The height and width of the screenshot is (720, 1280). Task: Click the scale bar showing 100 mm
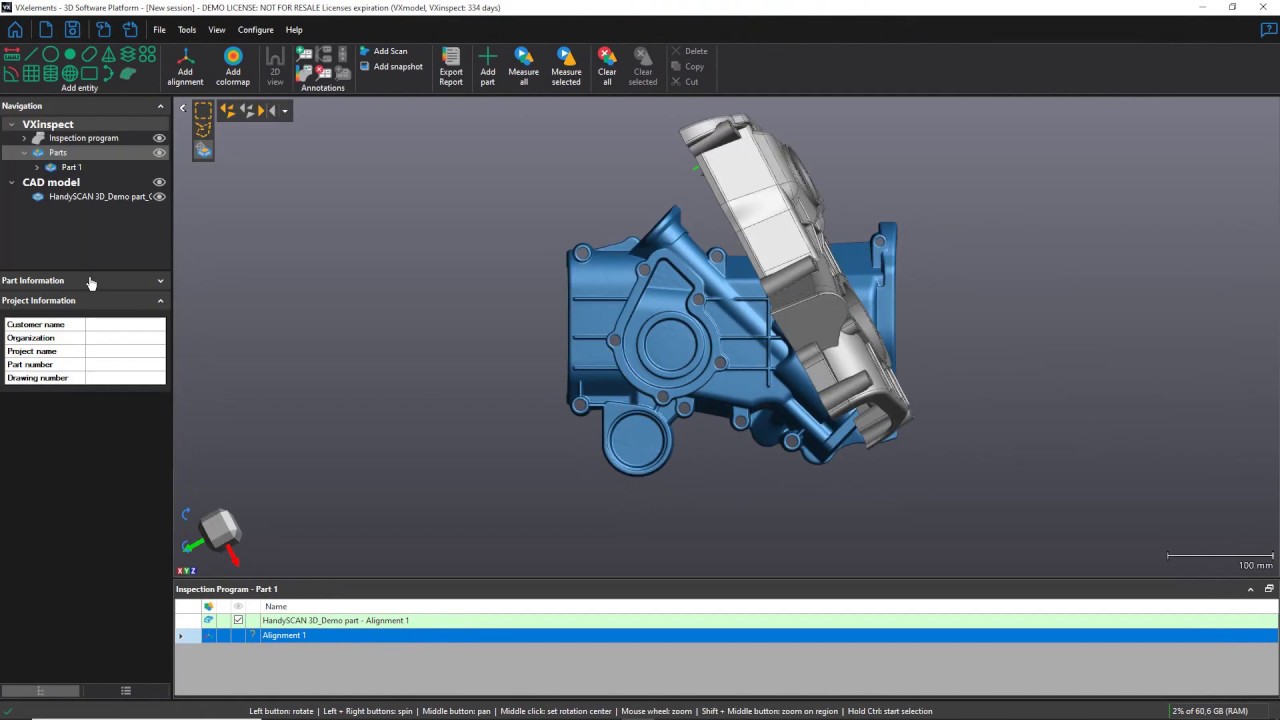tap(1219, 556)
